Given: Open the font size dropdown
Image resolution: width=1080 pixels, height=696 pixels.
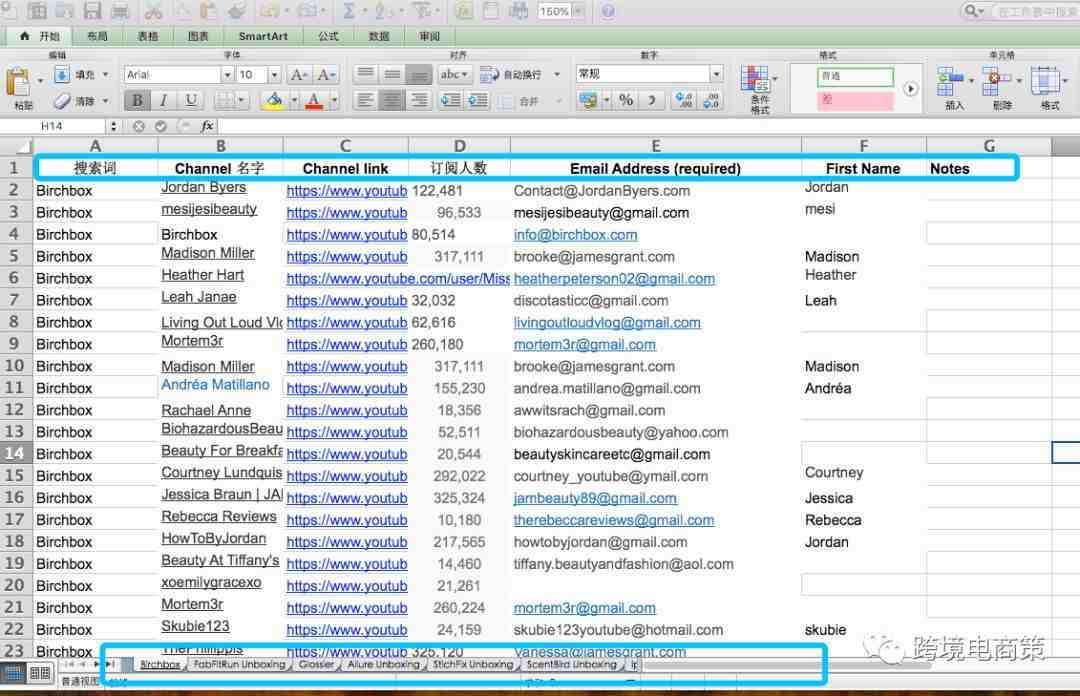Looking at the screenshot, I should (x=274, y=74).
